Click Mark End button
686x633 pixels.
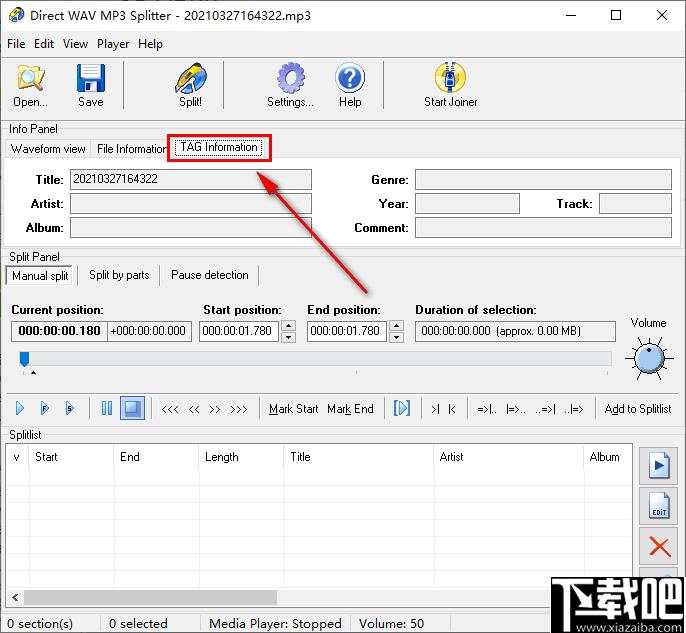tap(350, 409)
